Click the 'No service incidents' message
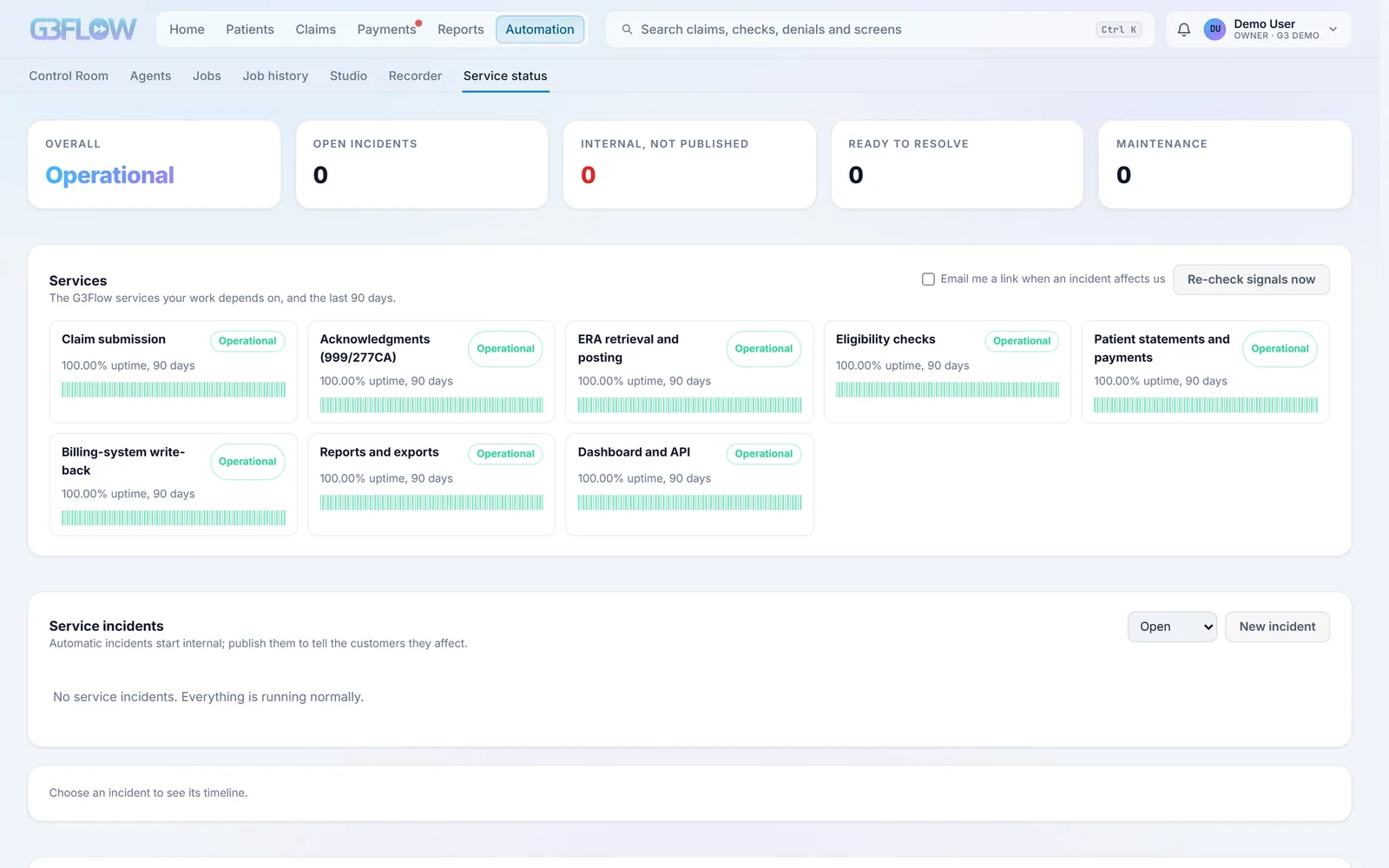The width and height of the screenshot is (1389, 868). (x=208, y=697)
